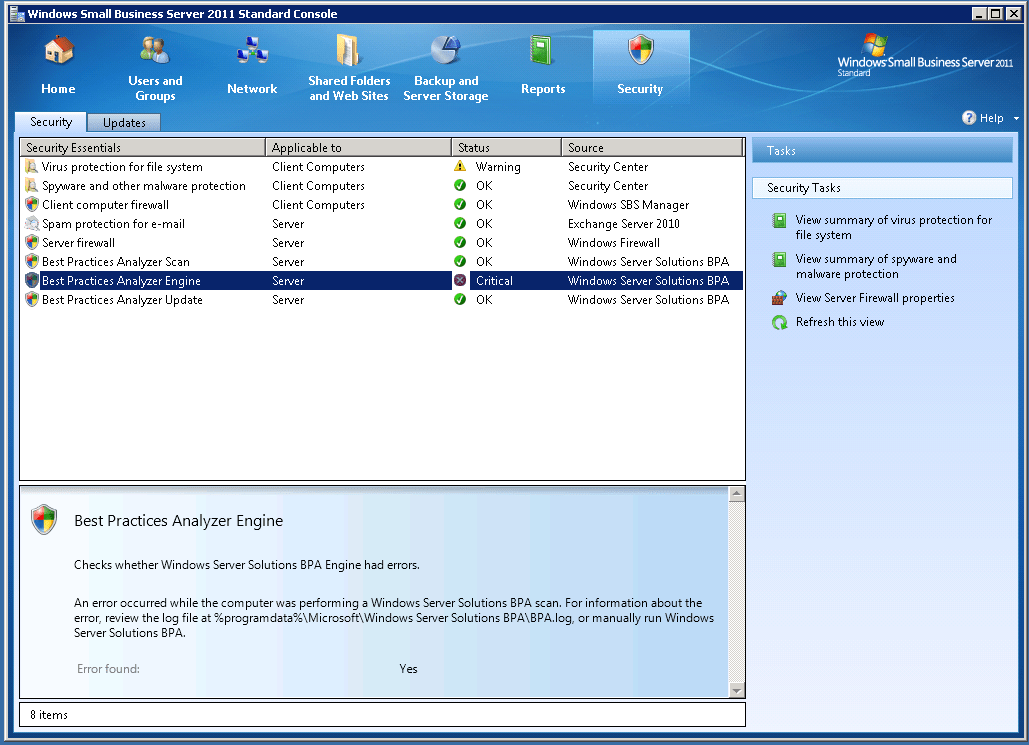The width and height of the screenshot is (1029, 745).
Task: Select Client computer firewall row
Action: [382, 205]
